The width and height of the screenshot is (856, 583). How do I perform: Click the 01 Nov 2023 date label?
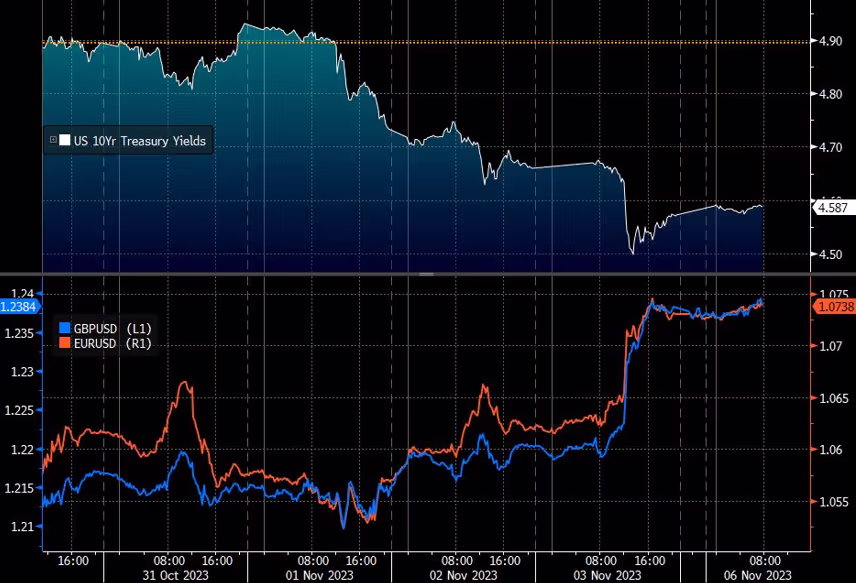(x=319, y=575)
